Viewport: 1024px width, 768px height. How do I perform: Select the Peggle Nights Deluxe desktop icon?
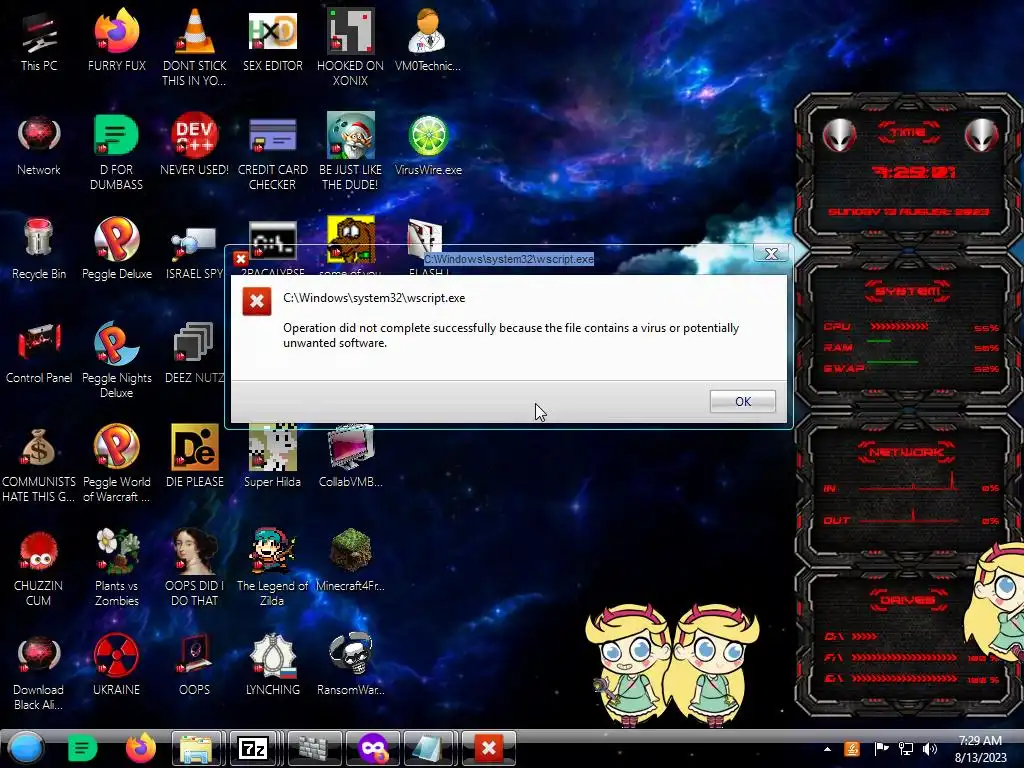(117, 359)
